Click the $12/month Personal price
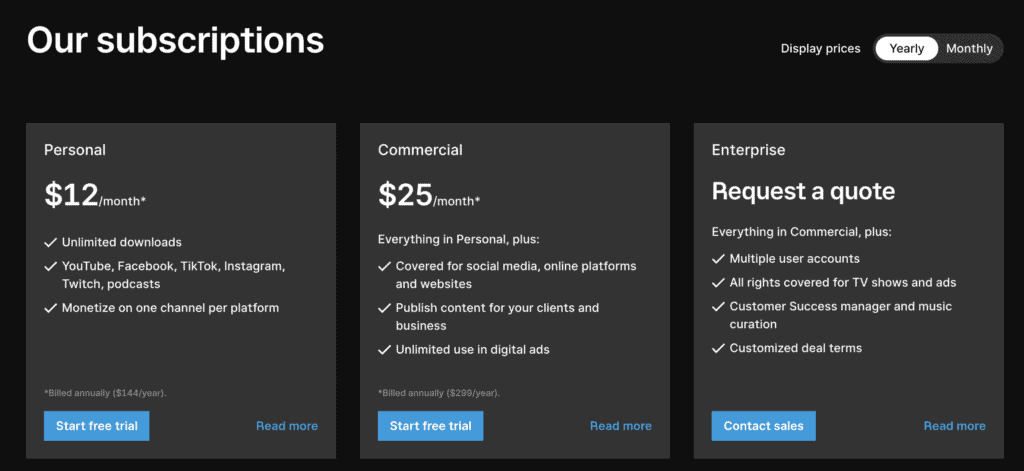 [95, 195]
